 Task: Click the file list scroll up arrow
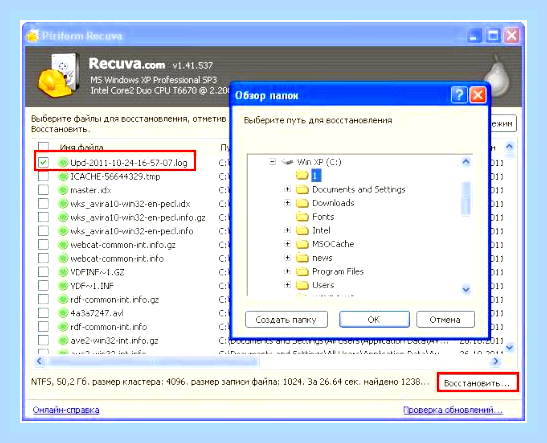point(510,147)
